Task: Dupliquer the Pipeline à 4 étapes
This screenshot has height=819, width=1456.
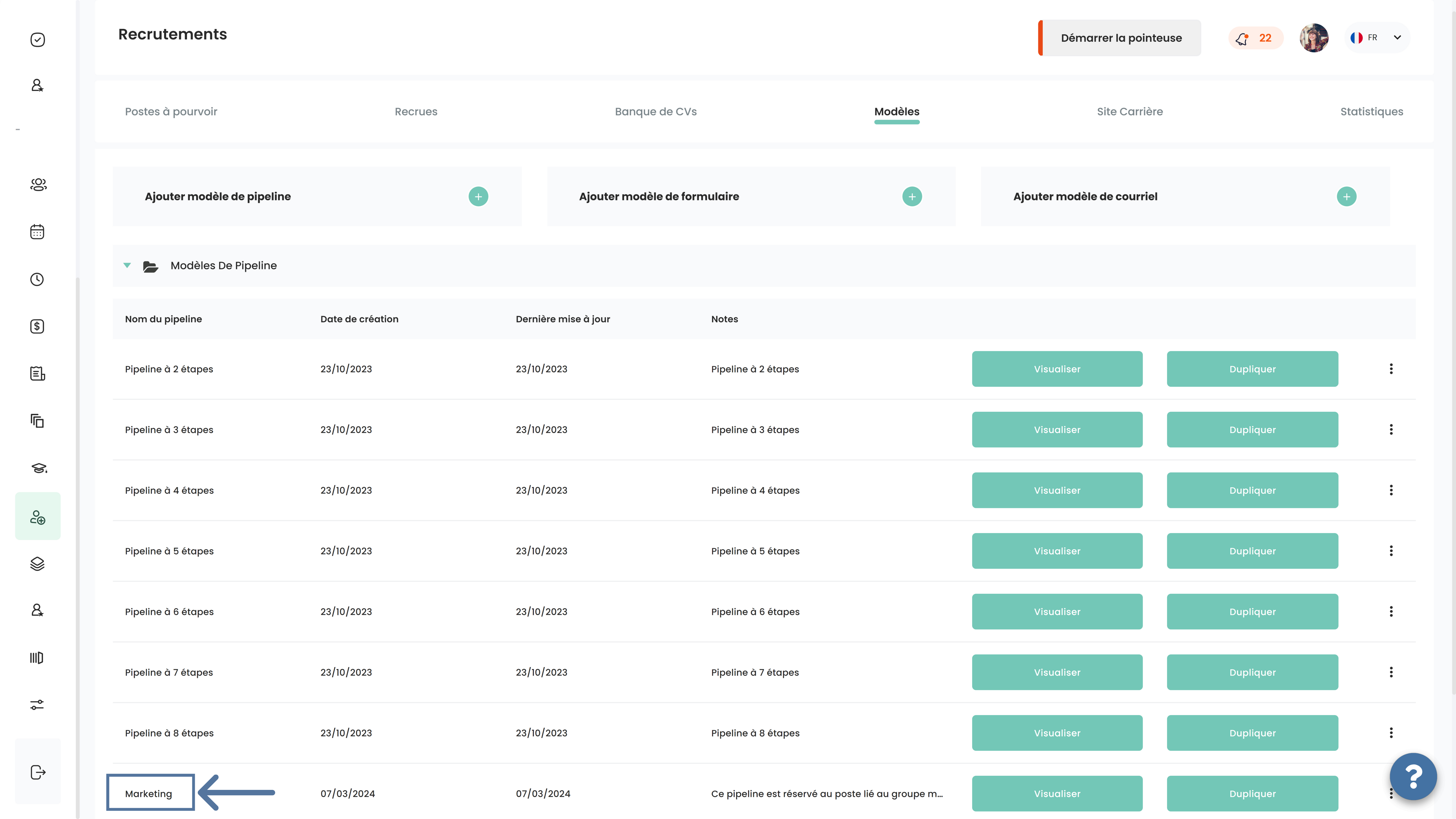Action: pos(1252,490)
